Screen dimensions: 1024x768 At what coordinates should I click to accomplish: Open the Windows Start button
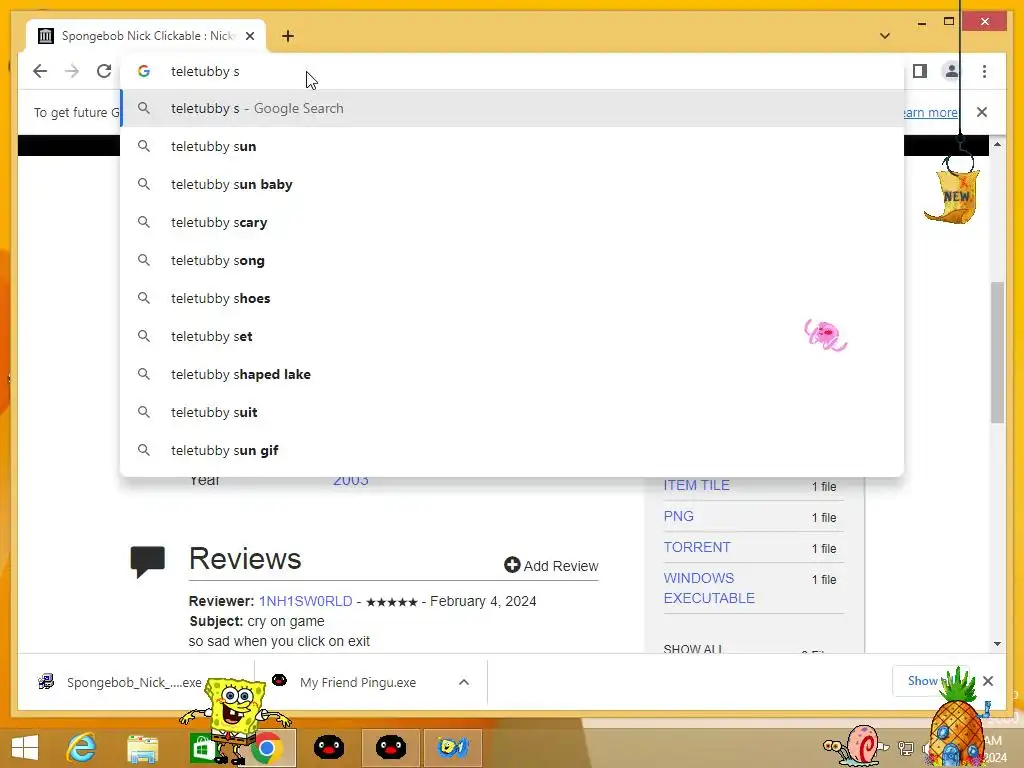25,747
